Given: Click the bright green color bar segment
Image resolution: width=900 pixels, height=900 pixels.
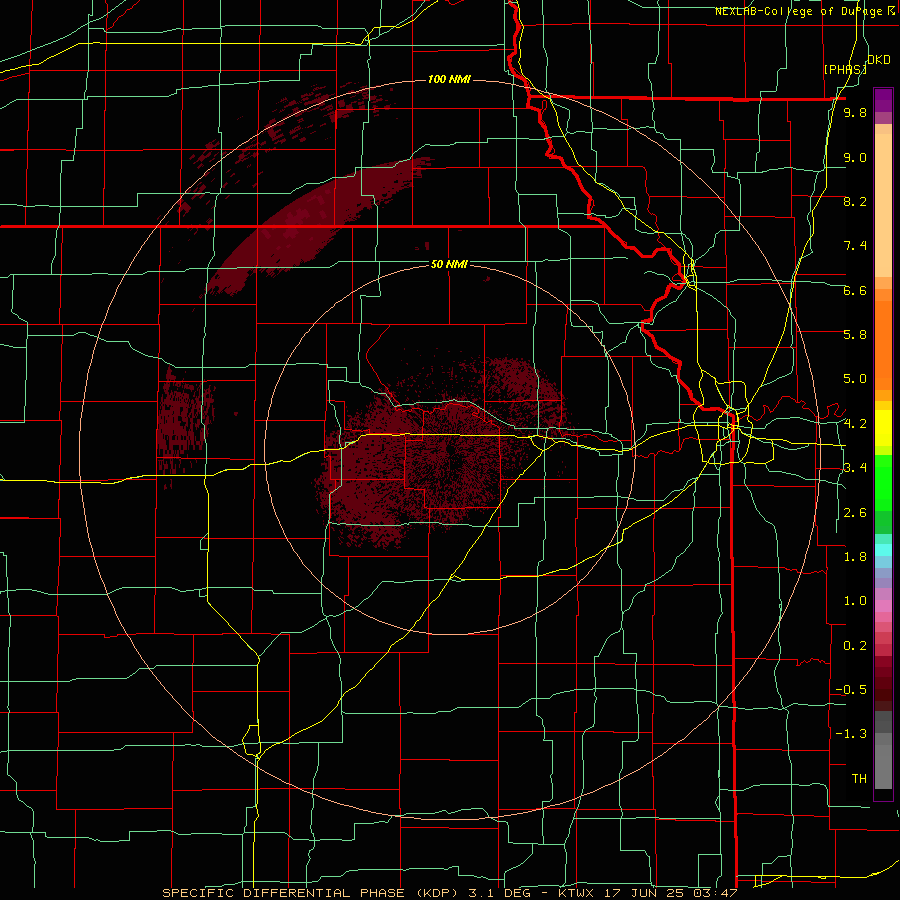Looking at the screenshot, I should (x=883, y=483).
